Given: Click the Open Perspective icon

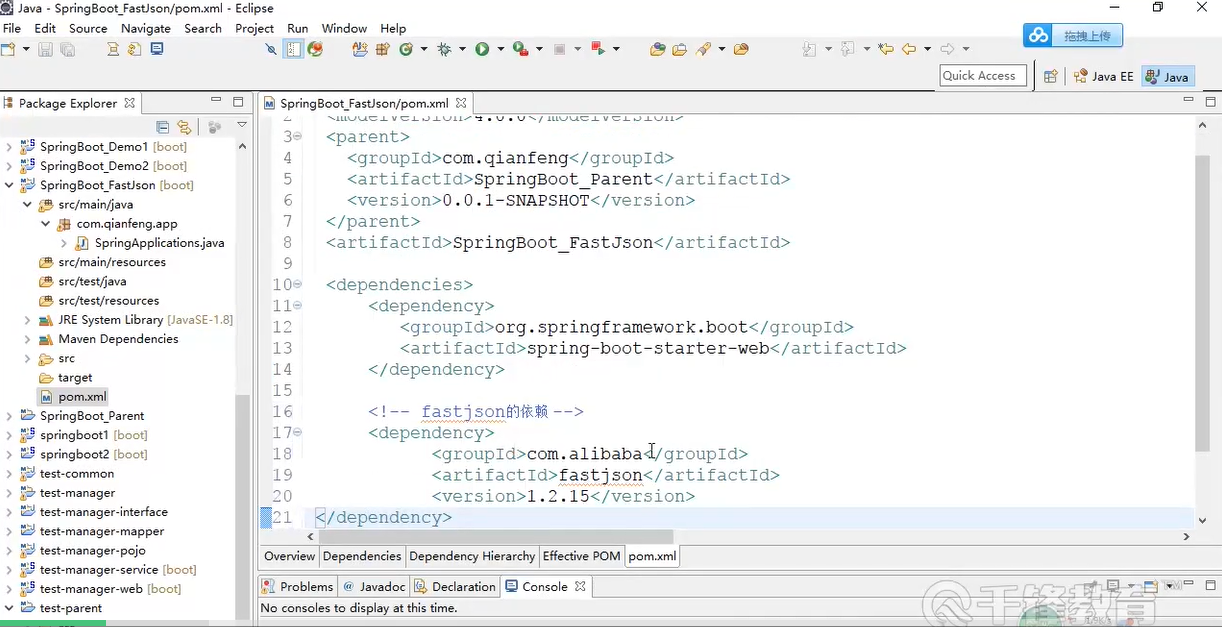Looking at the screenshot, I should pyautogui.click(x=1050, y=76).
